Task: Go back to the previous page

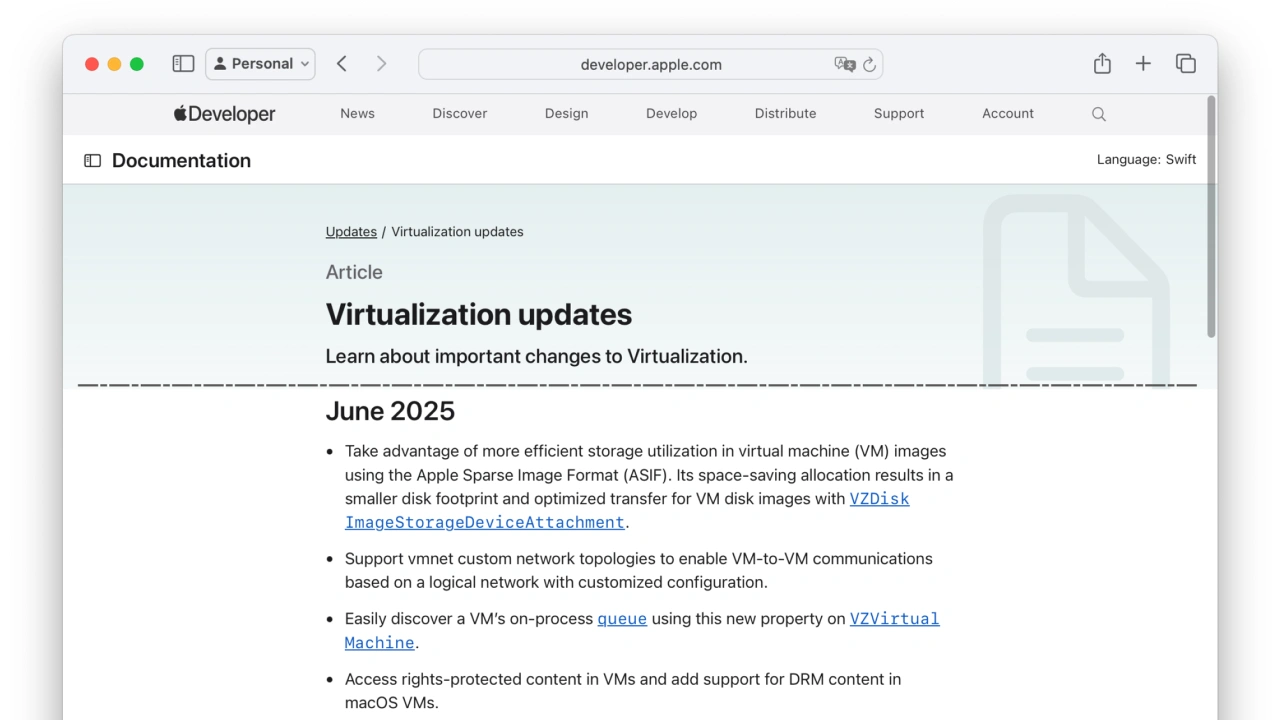Action: pyautogui.click(x=342, y=64)
